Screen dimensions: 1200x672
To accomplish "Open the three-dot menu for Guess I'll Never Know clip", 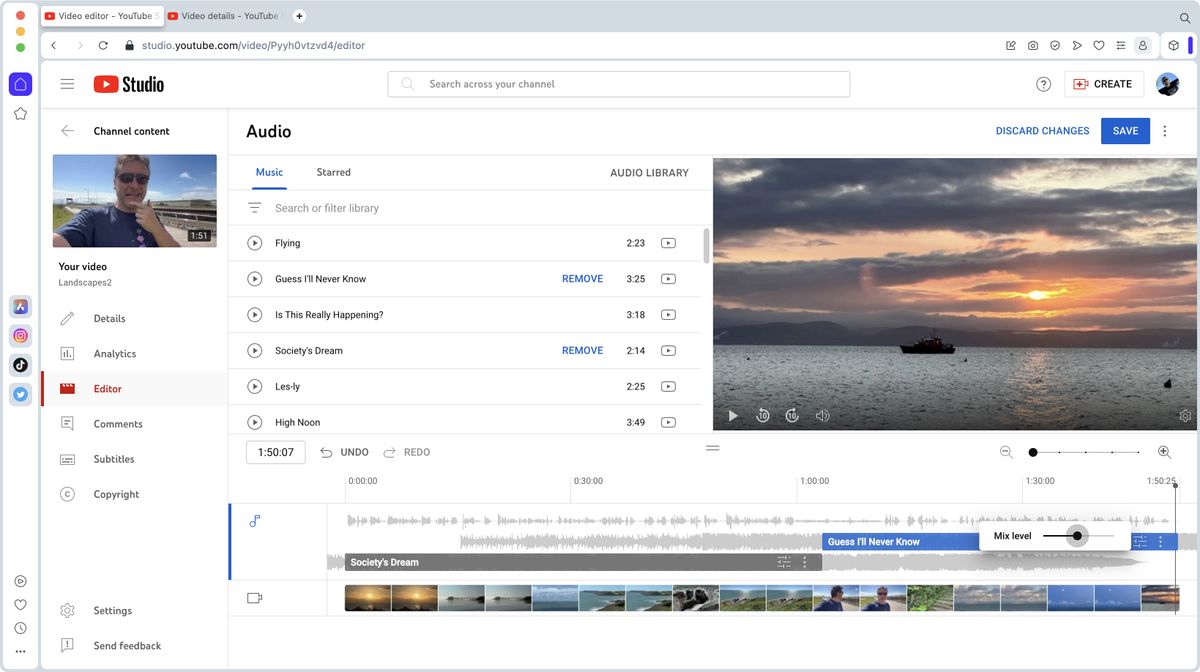I will [1159, 541].
